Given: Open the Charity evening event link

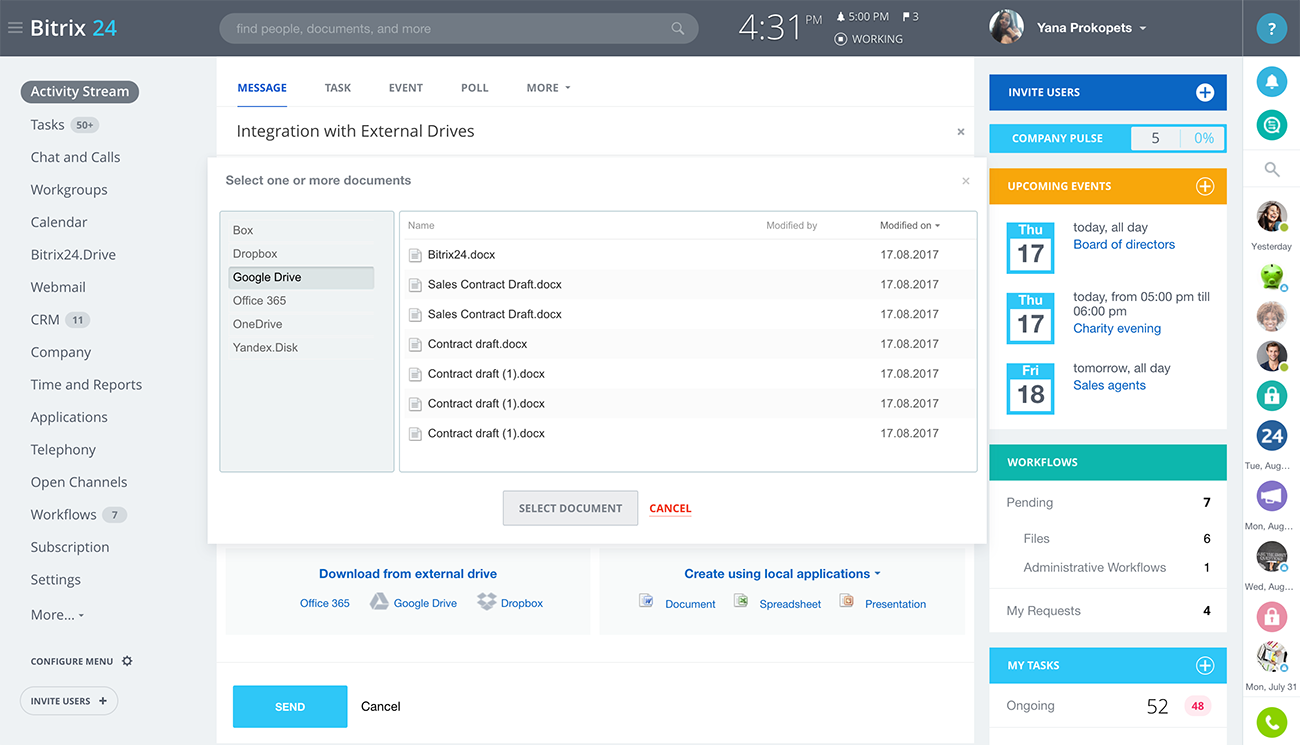Looking at the screenshot, I should 1117,328.
